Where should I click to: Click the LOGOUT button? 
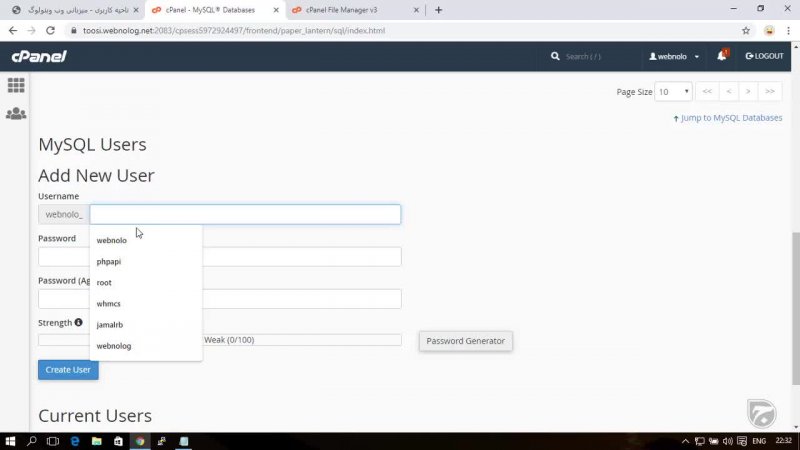(765, 56)
